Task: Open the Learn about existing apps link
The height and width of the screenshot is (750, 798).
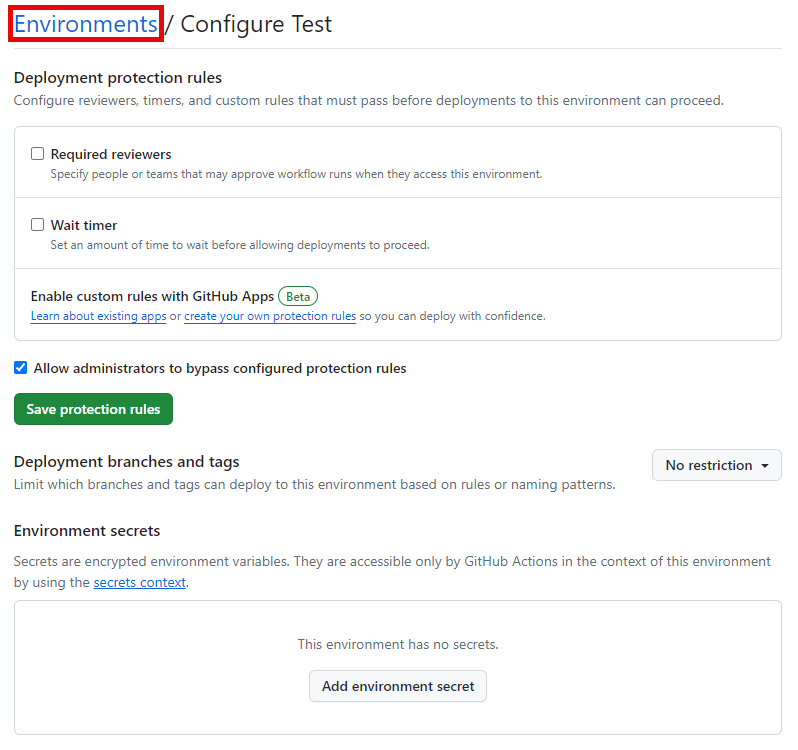Action: 98,316
